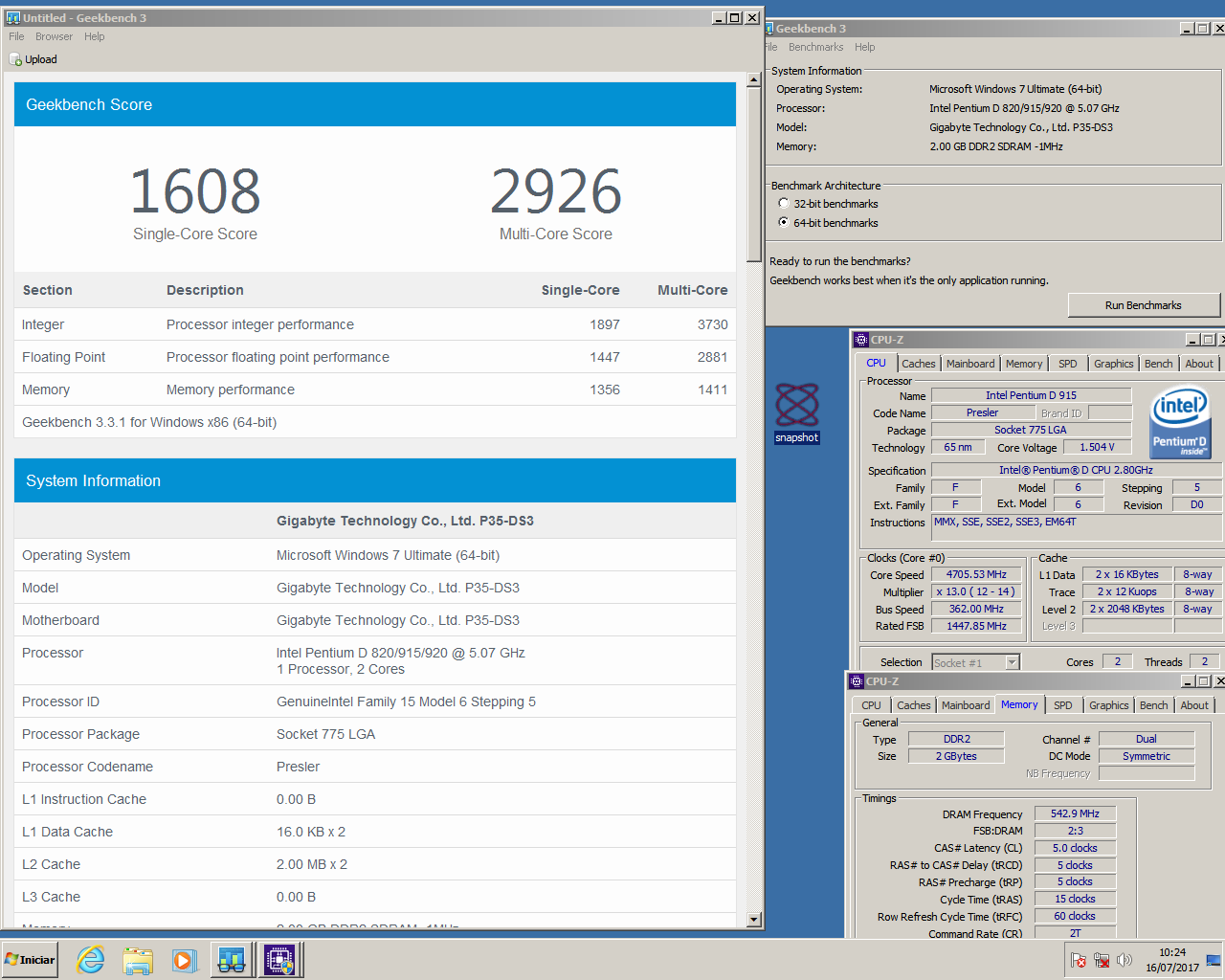1225x980 pixels.
Task: Click the Rated FSB value 1447.85 MHz
Action: pos(976,626)
